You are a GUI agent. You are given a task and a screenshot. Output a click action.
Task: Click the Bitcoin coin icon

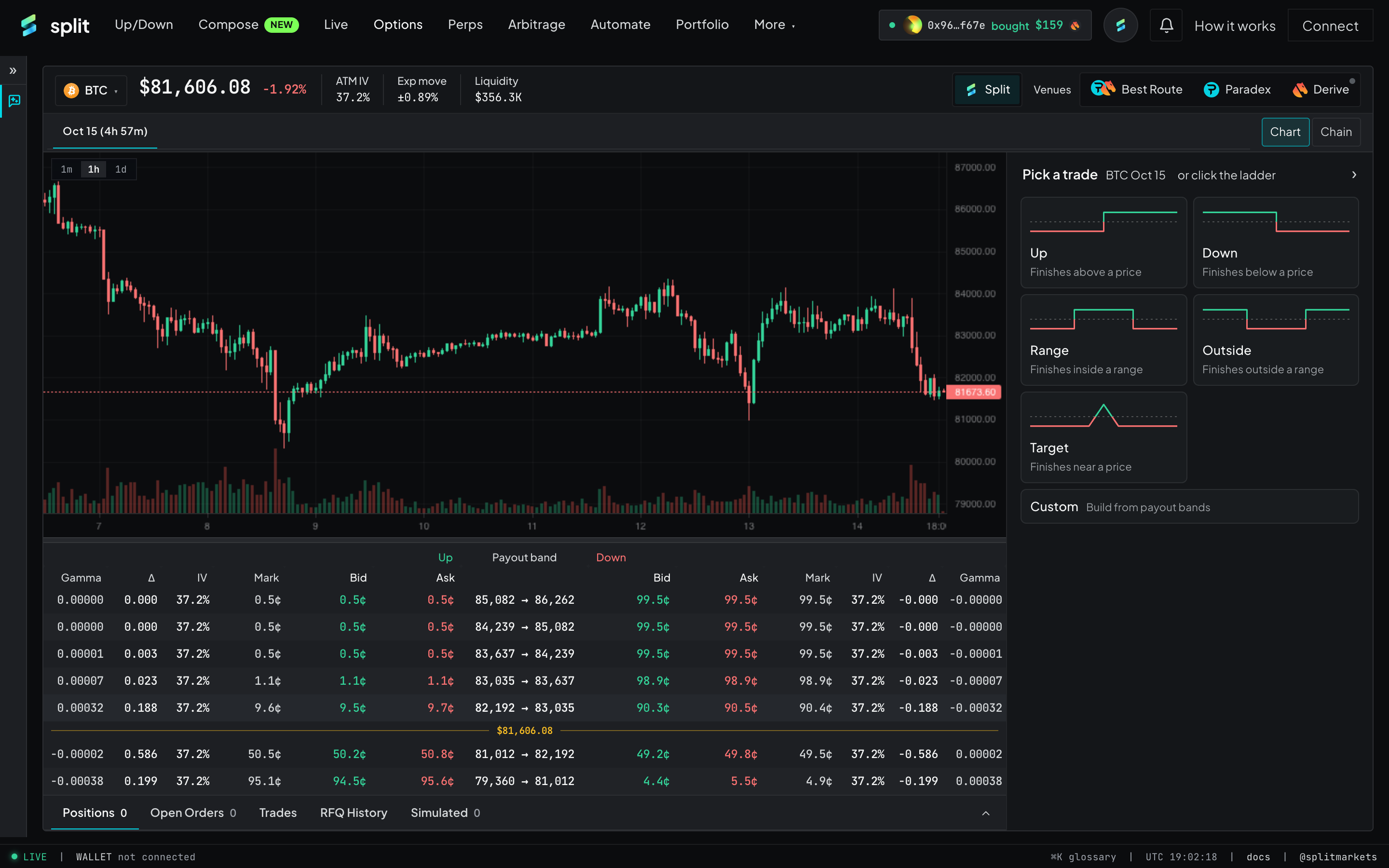[x=71, y=90]
